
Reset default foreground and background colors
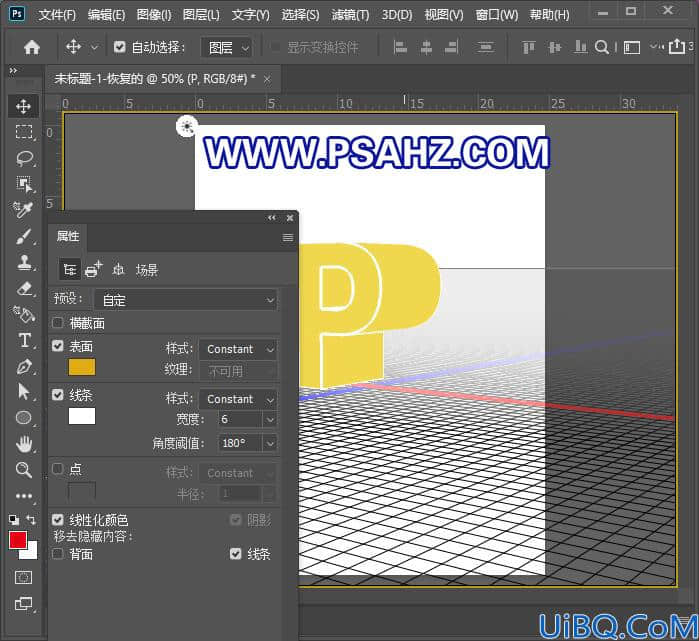click(x=14, y=519)
